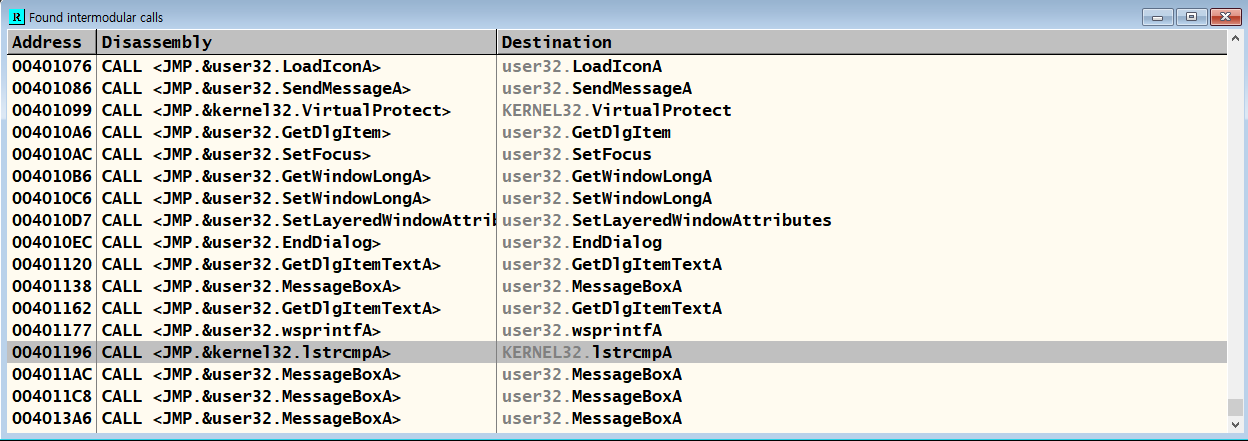Image resolution: width=1248 pixels, height=441 pixels.
Task: Select address 004010A6
Action: click(x=52, y=132)
